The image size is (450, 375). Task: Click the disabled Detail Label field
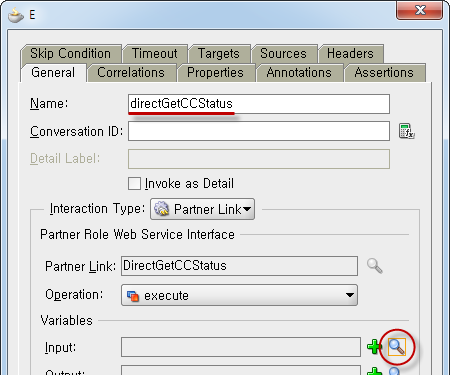coord(259,159)
